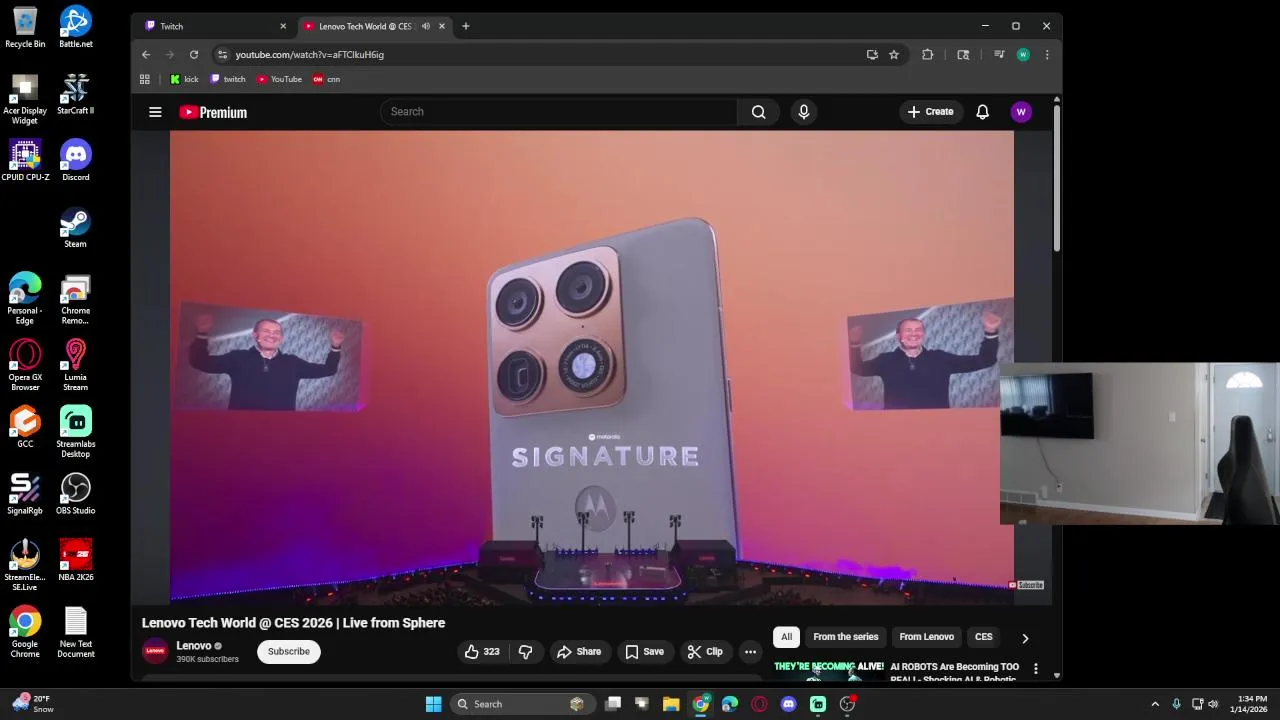
Task: Open the Chrome apps grid shortcut
Action: (145, 79)
